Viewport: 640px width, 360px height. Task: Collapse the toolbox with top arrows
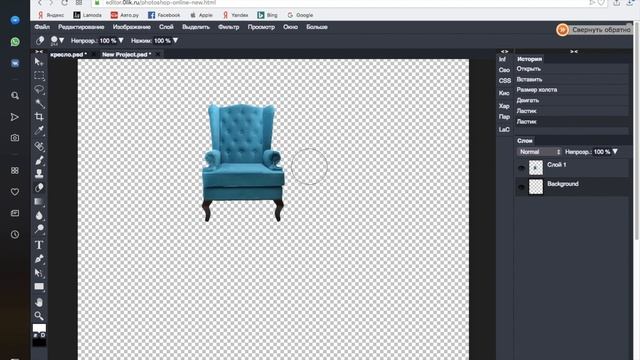[x=39, y=51]
